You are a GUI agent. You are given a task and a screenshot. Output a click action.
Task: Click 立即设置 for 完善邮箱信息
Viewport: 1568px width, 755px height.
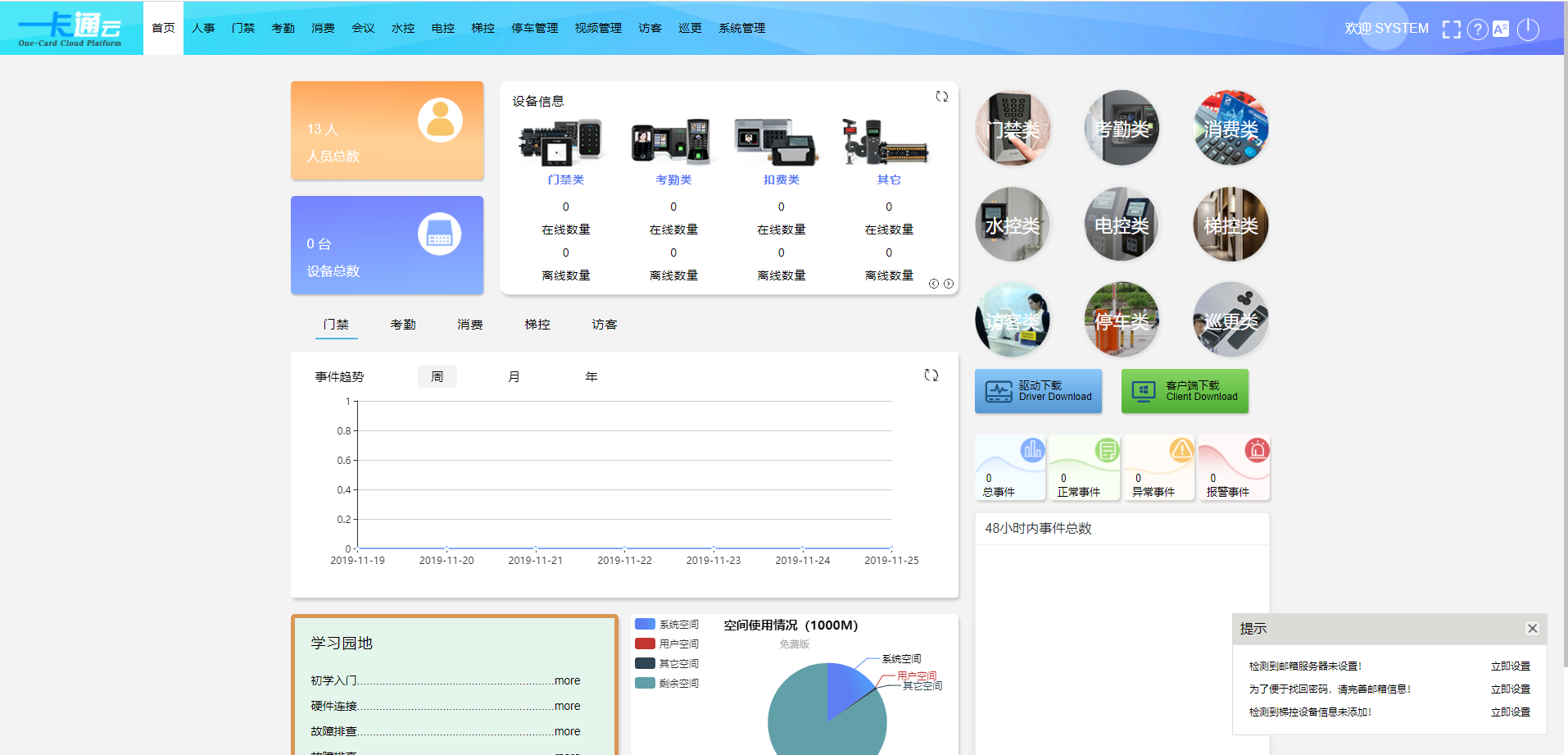[x=1511, y=689]
